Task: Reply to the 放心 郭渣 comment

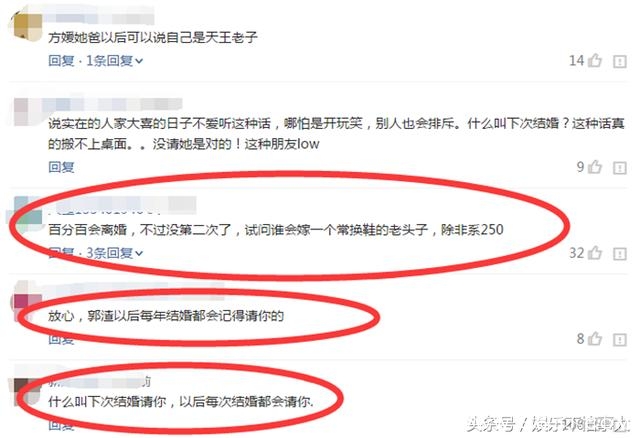Action: pos(61,339)
